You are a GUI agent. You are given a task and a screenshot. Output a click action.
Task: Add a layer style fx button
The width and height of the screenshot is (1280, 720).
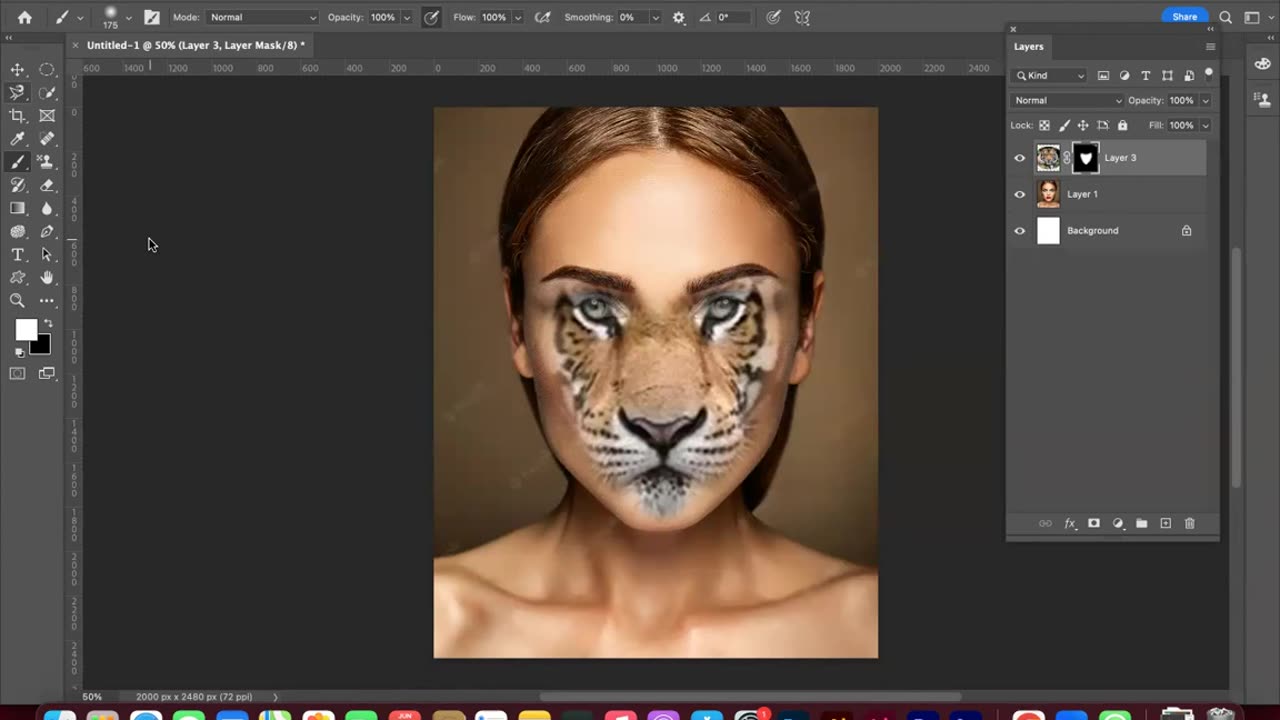(1070, 523)
